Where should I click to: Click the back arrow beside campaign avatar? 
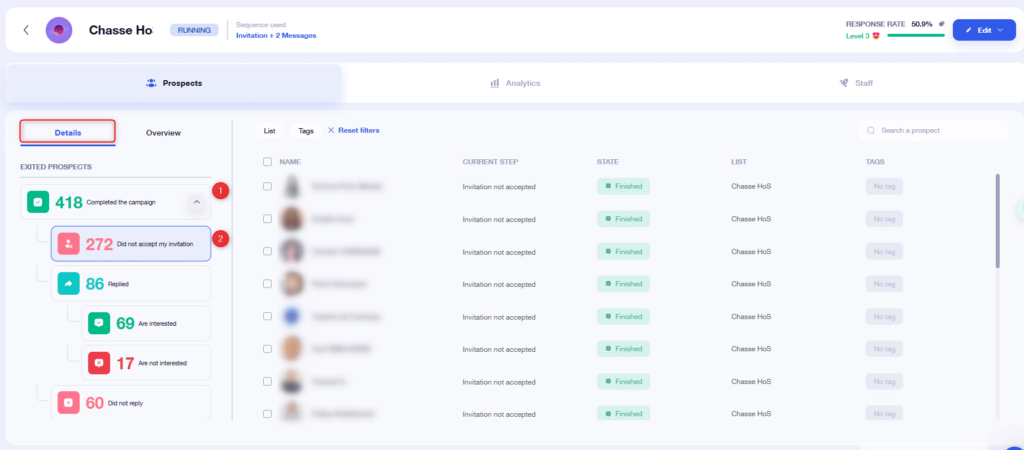pos(26,30)
